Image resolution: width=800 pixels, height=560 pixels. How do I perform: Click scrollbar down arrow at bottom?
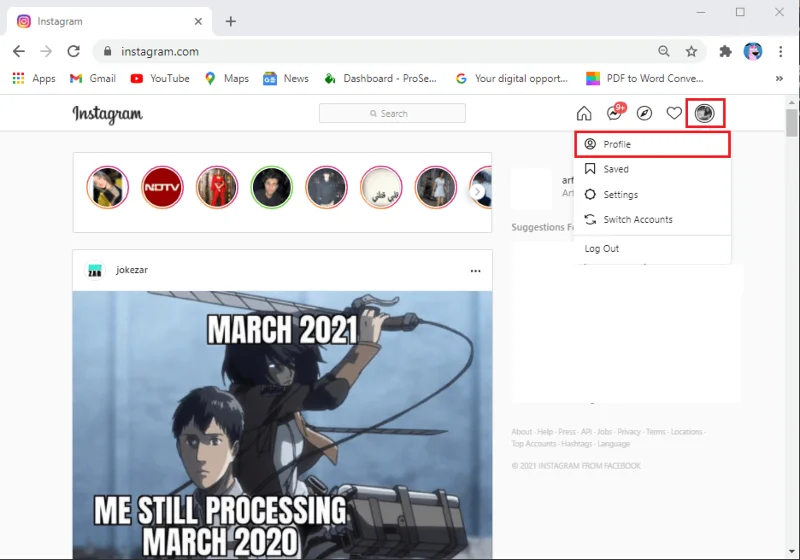(x=791, y=551)
